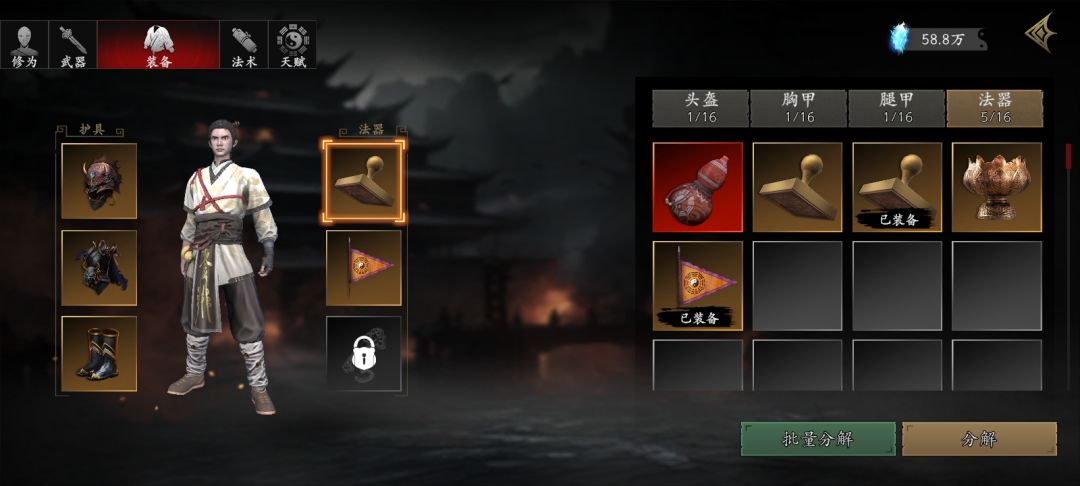This screenshot has height=486, width=1080.
Task: Select the equipped demon helmet slot
Action: coord(99,181)
